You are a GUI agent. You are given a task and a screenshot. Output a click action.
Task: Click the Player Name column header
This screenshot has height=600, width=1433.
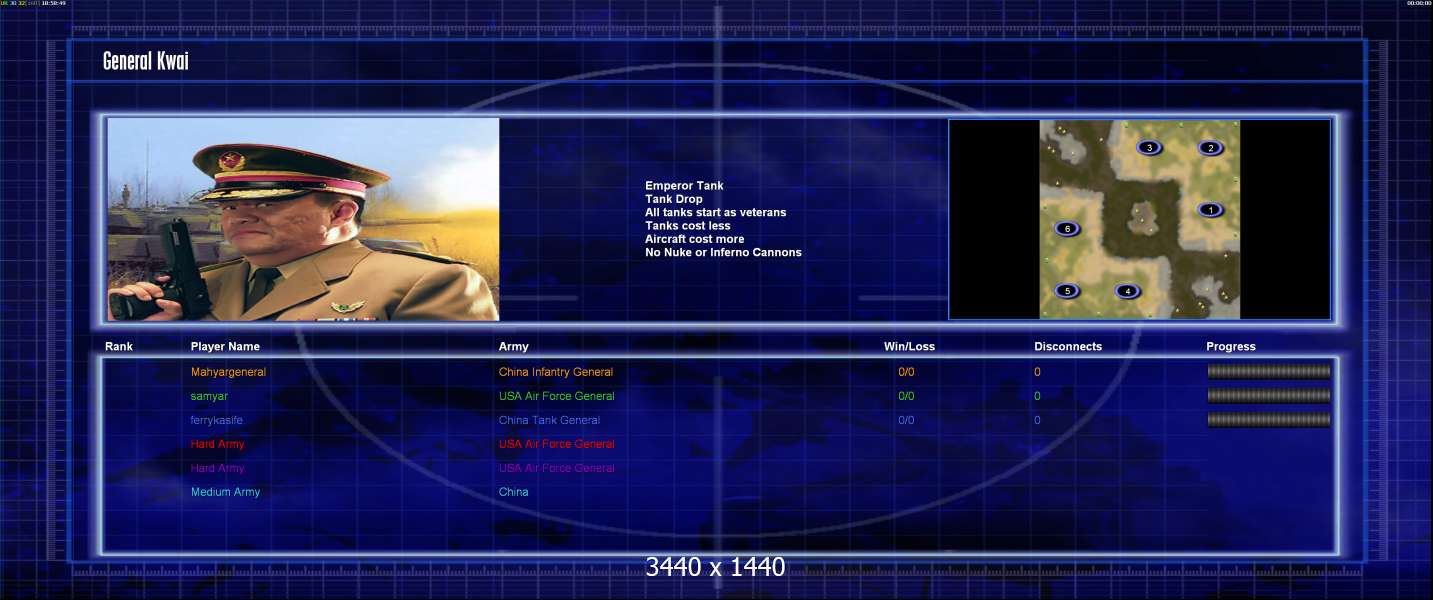pos(225,347)
